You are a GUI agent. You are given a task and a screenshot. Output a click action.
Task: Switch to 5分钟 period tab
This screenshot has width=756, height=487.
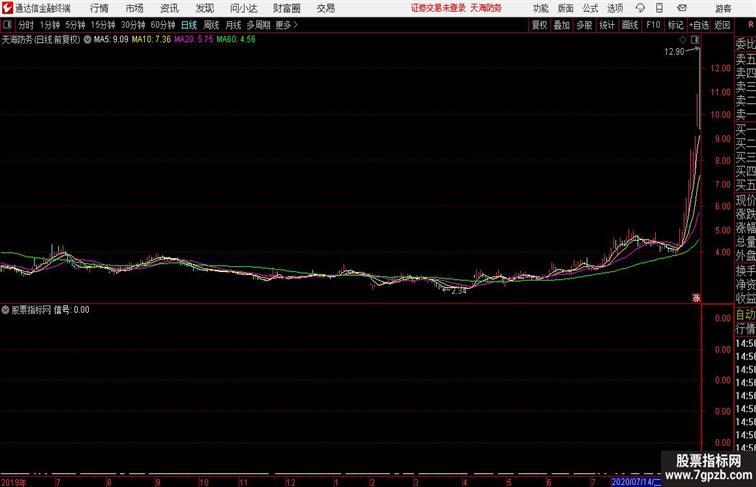[75, 25]
